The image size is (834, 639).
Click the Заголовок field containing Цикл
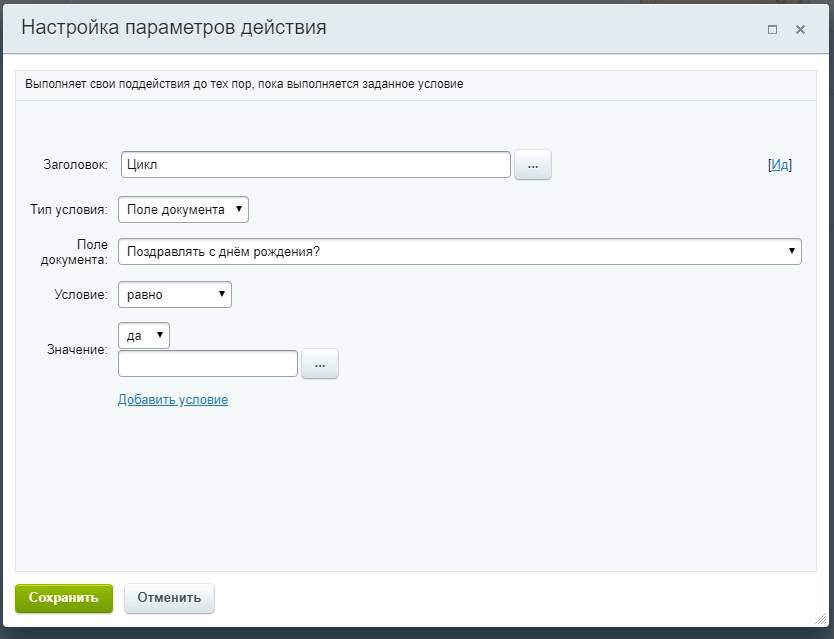point(315,164)
